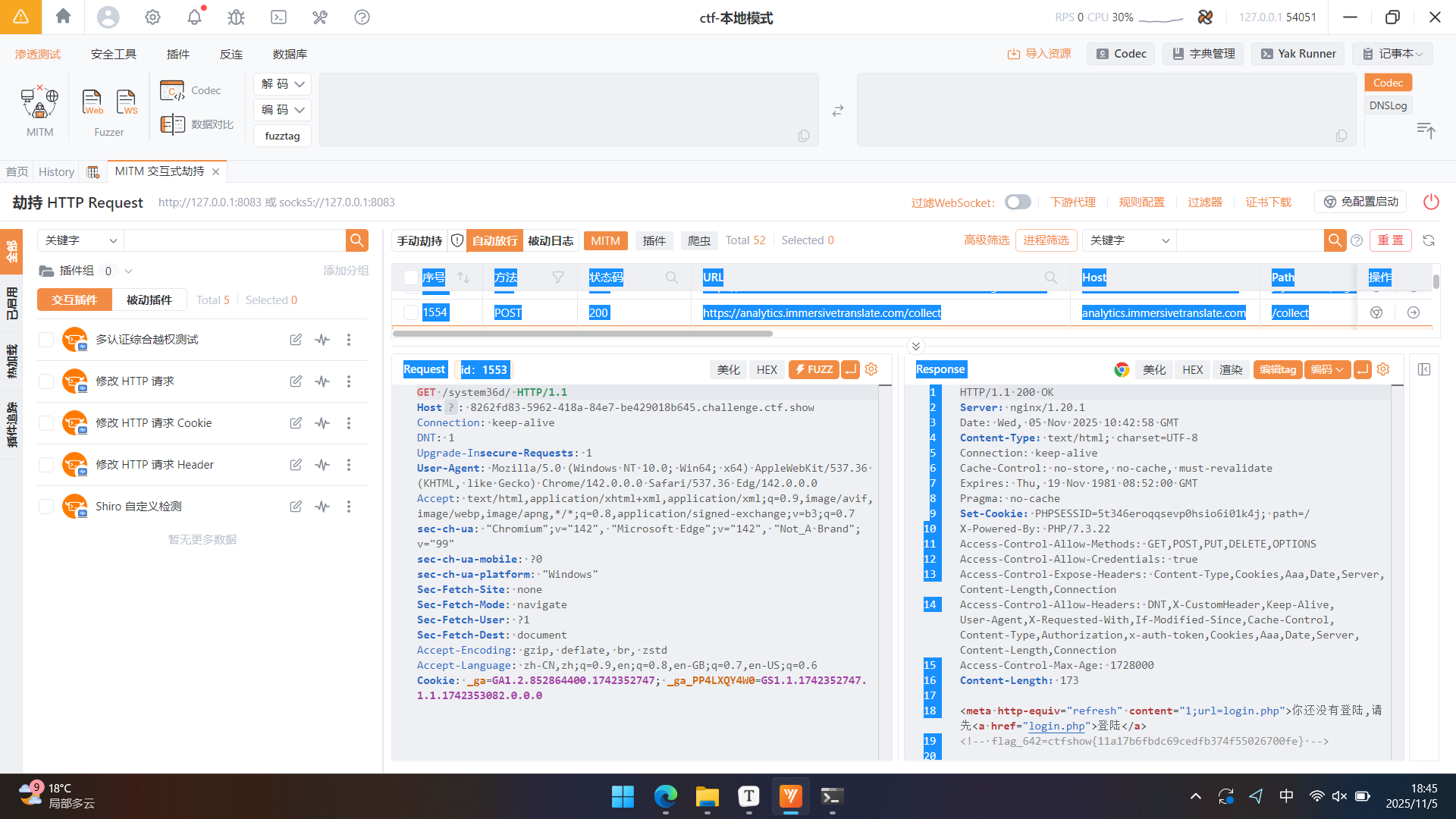
Task: Click the edit icon for 修改 HTTP 请求
Action: (x=296, y=381)
